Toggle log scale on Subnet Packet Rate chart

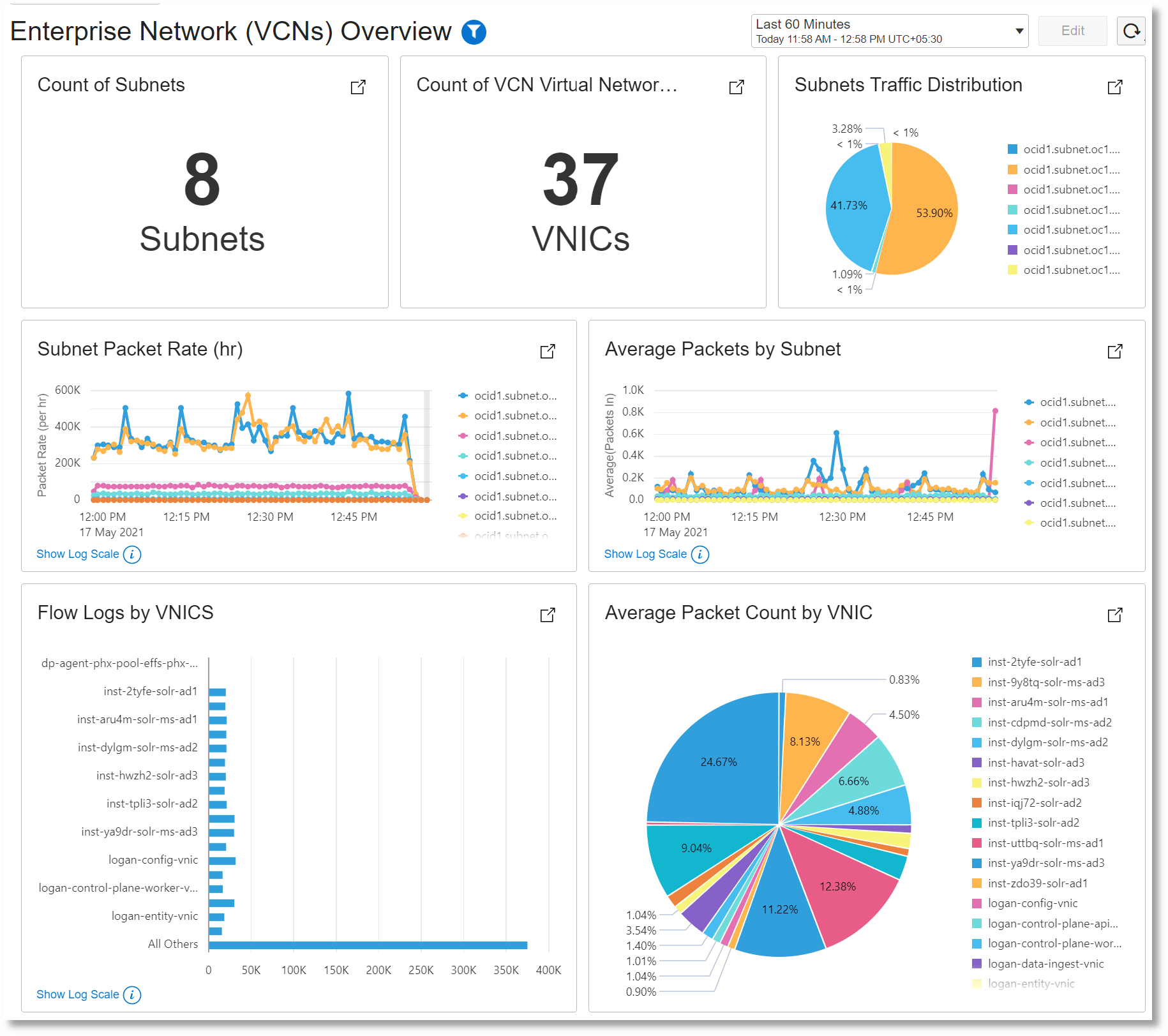[77, 554]
